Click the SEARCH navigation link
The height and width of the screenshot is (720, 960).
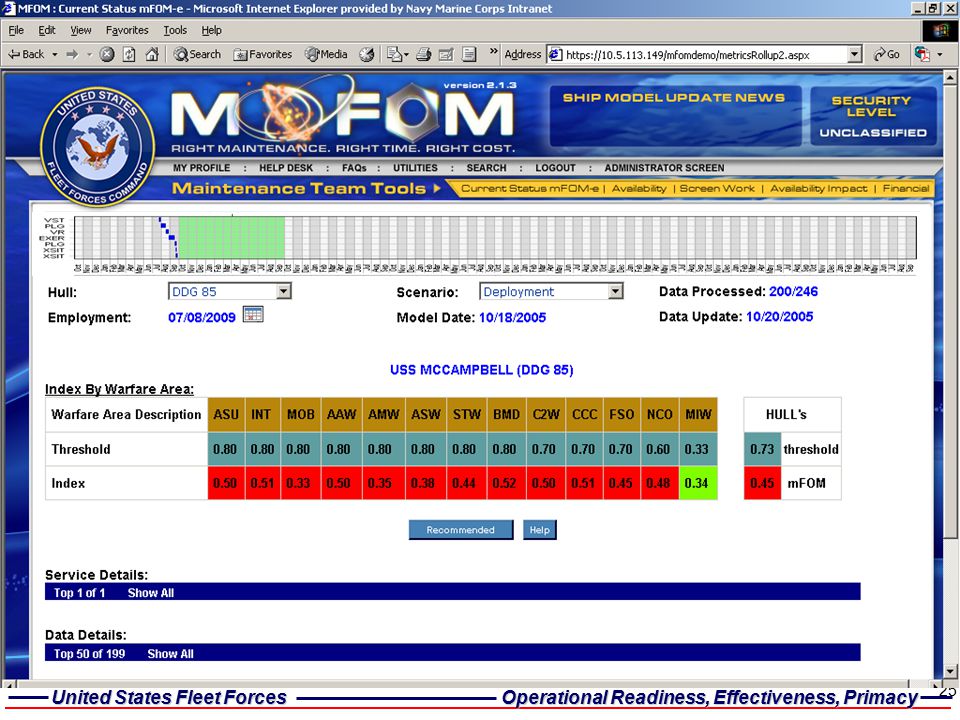486,168
